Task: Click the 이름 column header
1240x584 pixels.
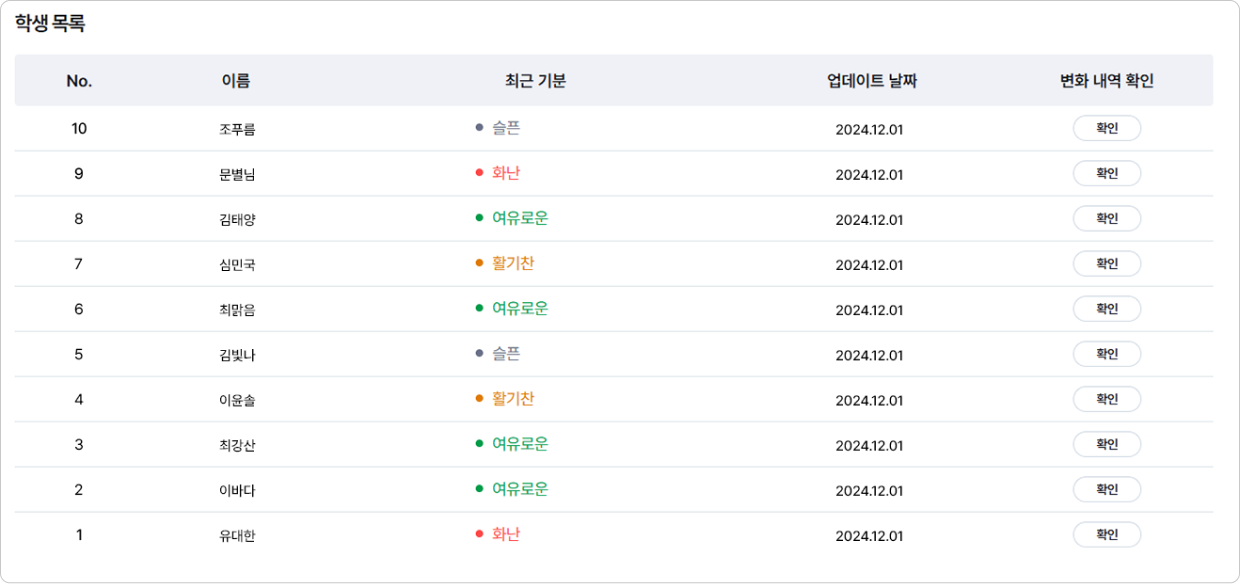Action: pos(236,81)
